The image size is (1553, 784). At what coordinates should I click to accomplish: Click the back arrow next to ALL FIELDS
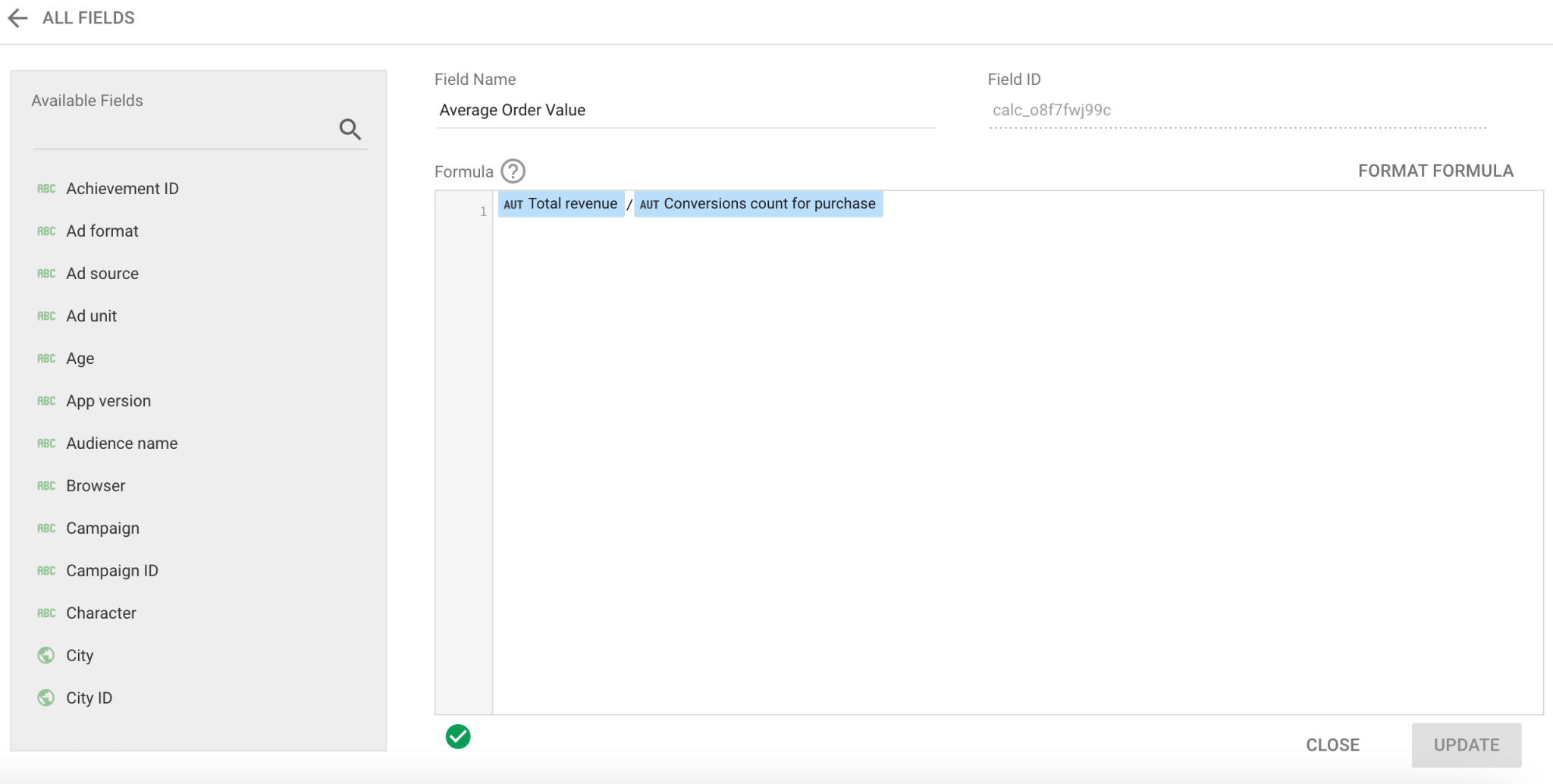tap(17, 17)
